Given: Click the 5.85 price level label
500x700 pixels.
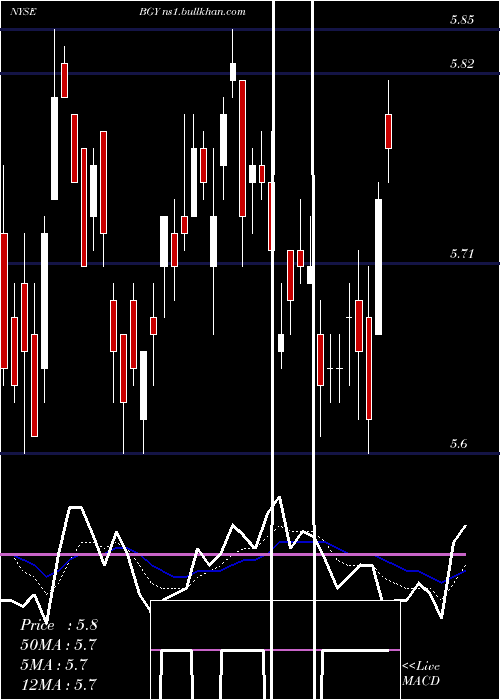Looking at the screenshot, I should [462, 20].
